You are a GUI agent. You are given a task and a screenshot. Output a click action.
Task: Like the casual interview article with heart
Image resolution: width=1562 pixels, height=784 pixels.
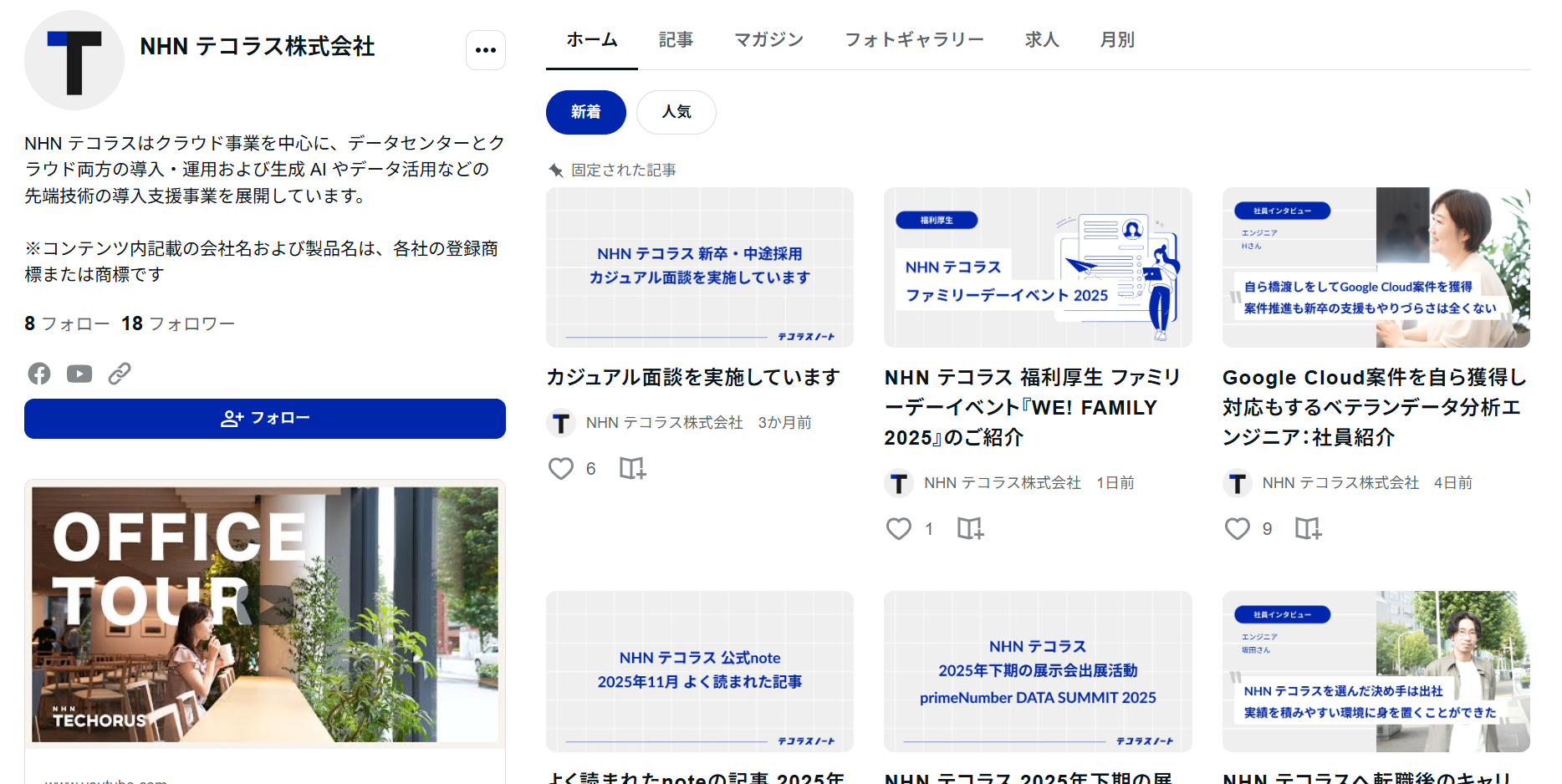pyautogui.click(x=561, y=468)
